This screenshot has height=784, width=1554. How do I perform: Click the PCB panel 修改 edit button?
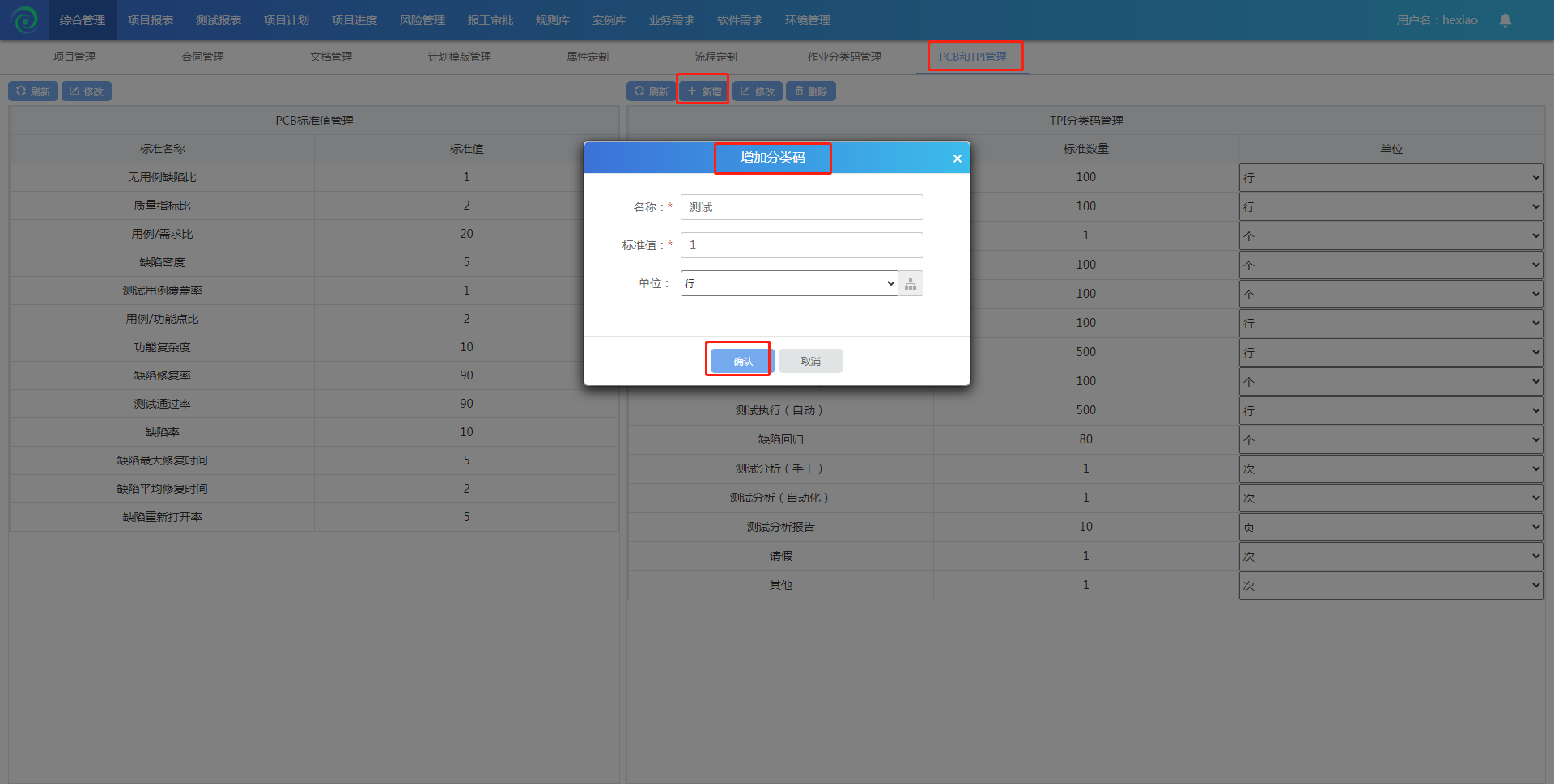pyautogui.click(x=87, y=91)
